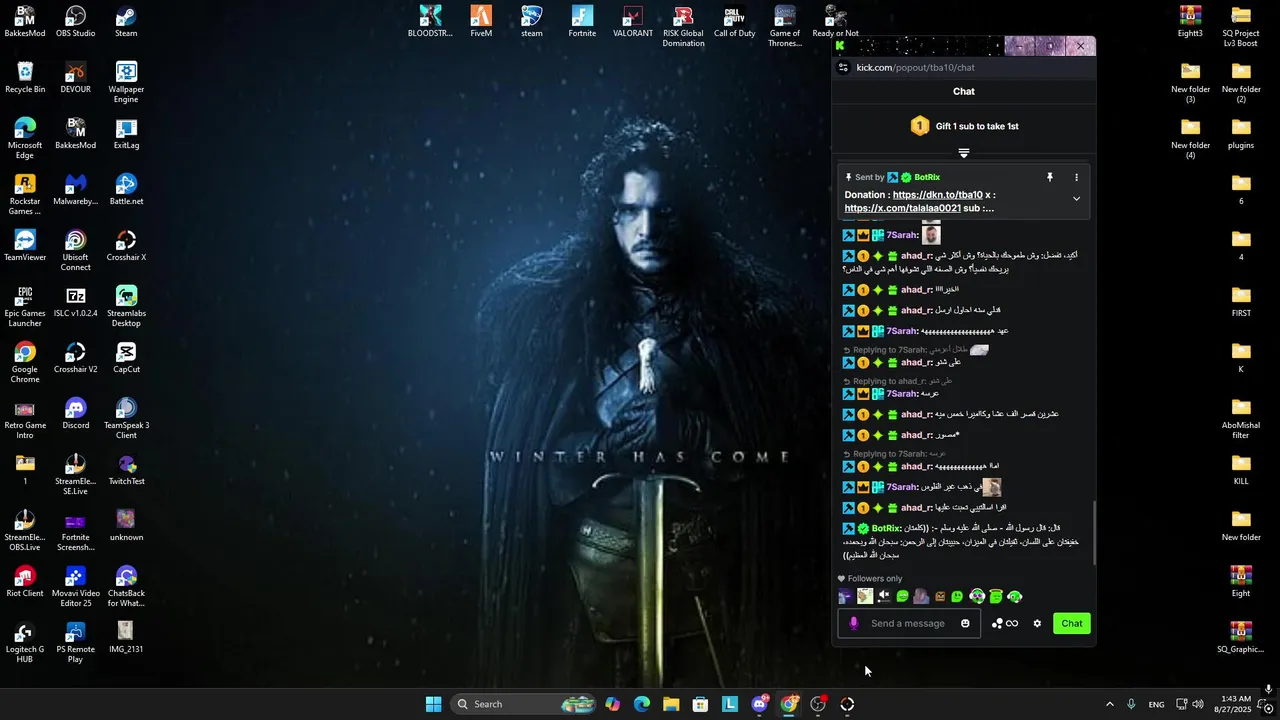Select the IMG_2131 file on desktop

click(126, 638)
